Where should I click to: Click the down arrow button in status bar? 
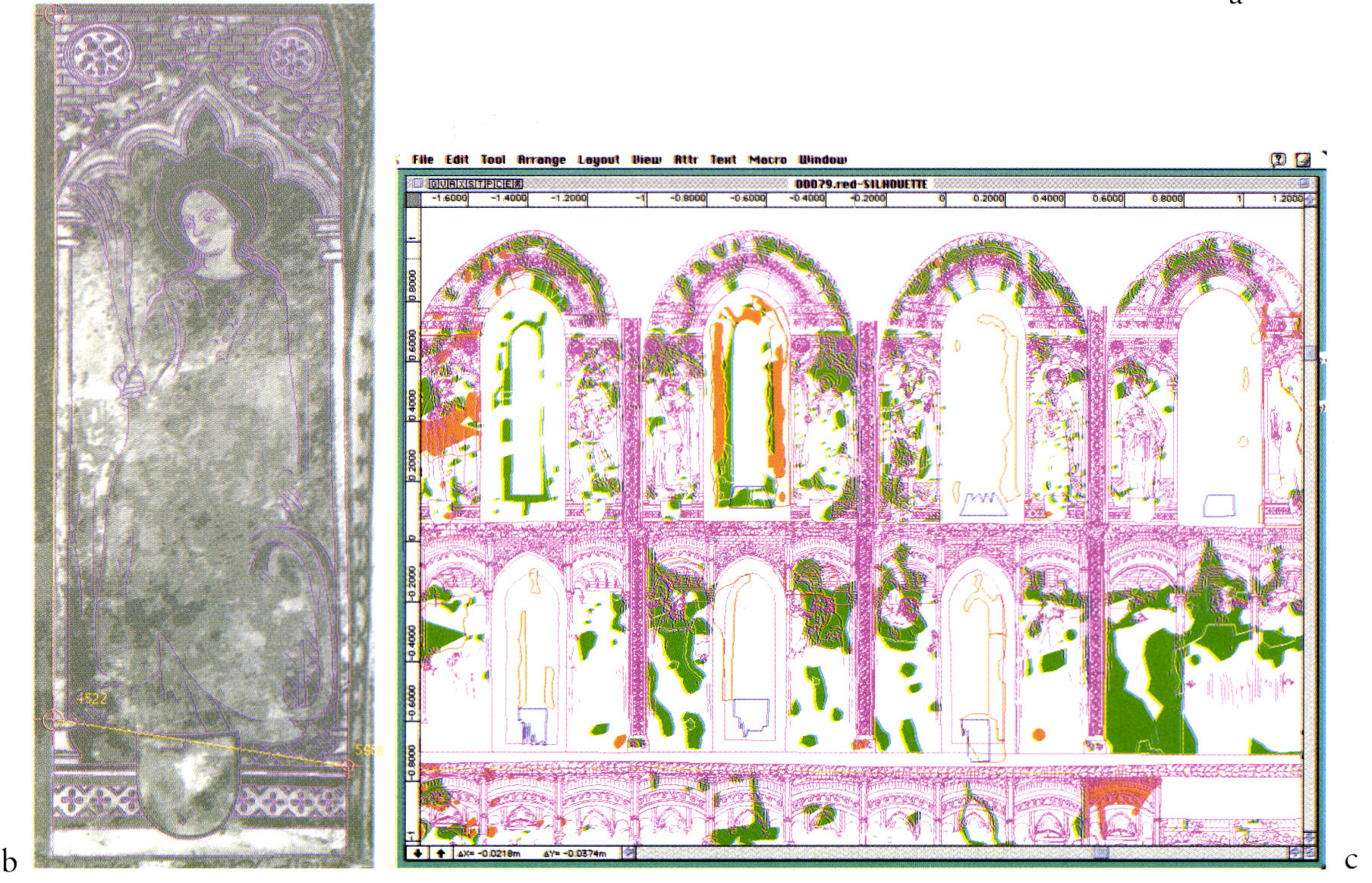pos(417,853)
